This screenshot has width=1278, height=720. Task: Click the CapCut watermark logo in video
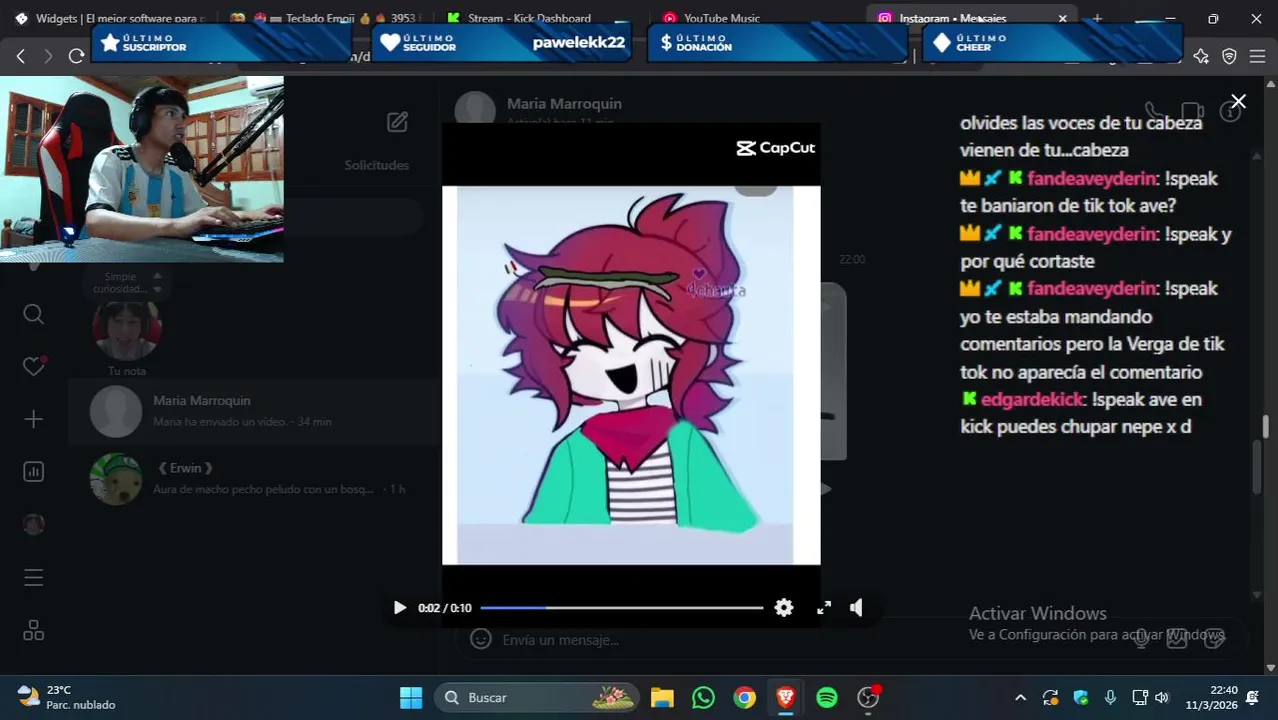tap(776, 148)
